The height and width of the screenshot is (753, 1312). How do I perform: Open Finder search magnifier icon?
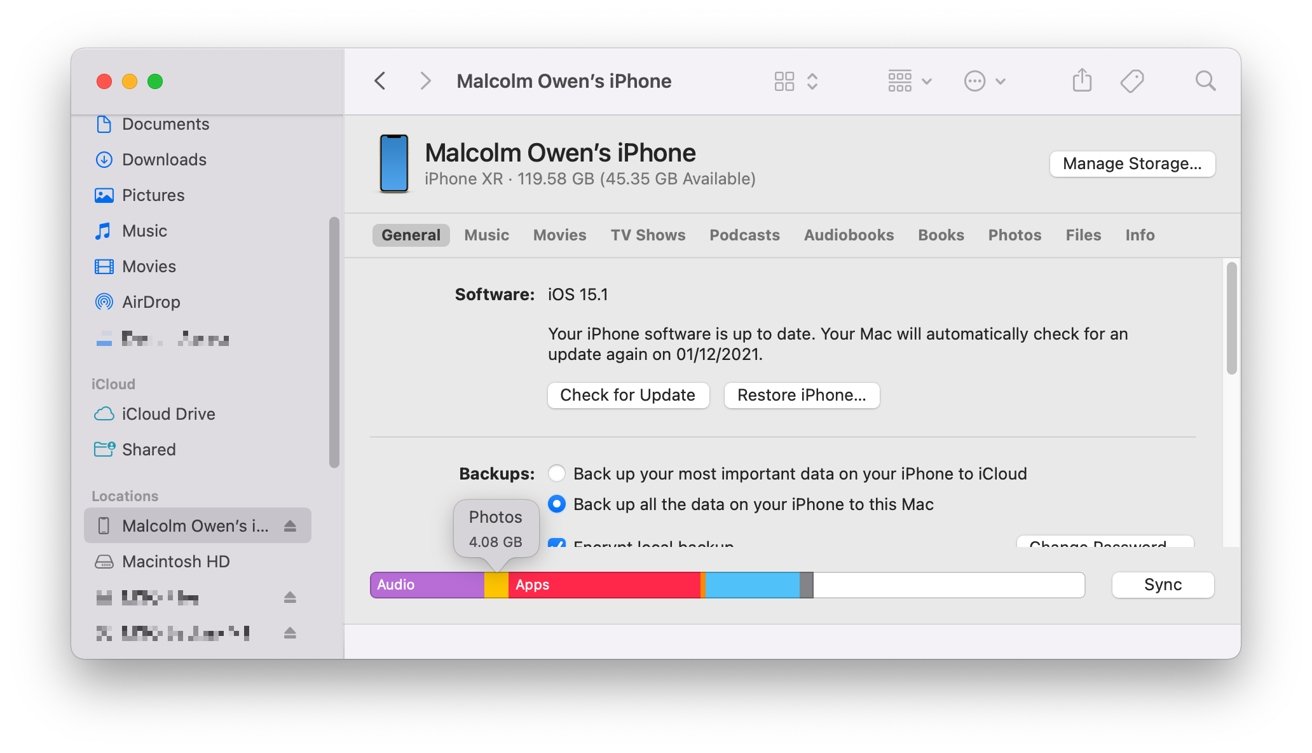1205,81
